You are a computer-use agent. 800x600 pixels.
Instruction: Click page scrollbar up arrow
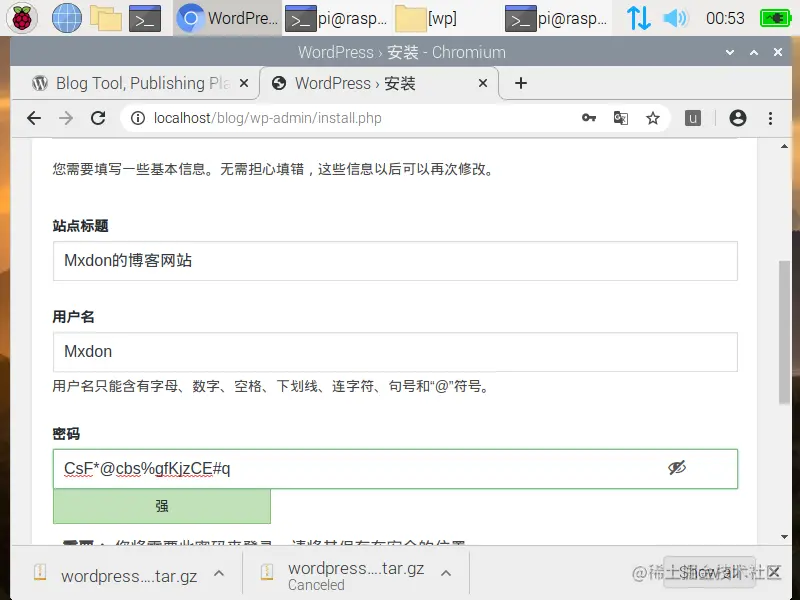click(784, 146)
